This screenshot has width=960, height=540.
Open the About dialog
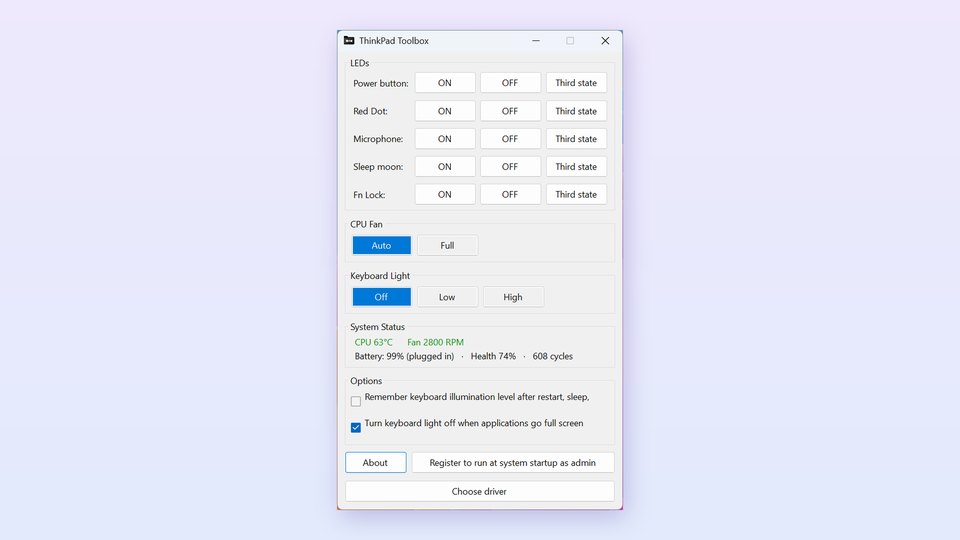[375, 463]
